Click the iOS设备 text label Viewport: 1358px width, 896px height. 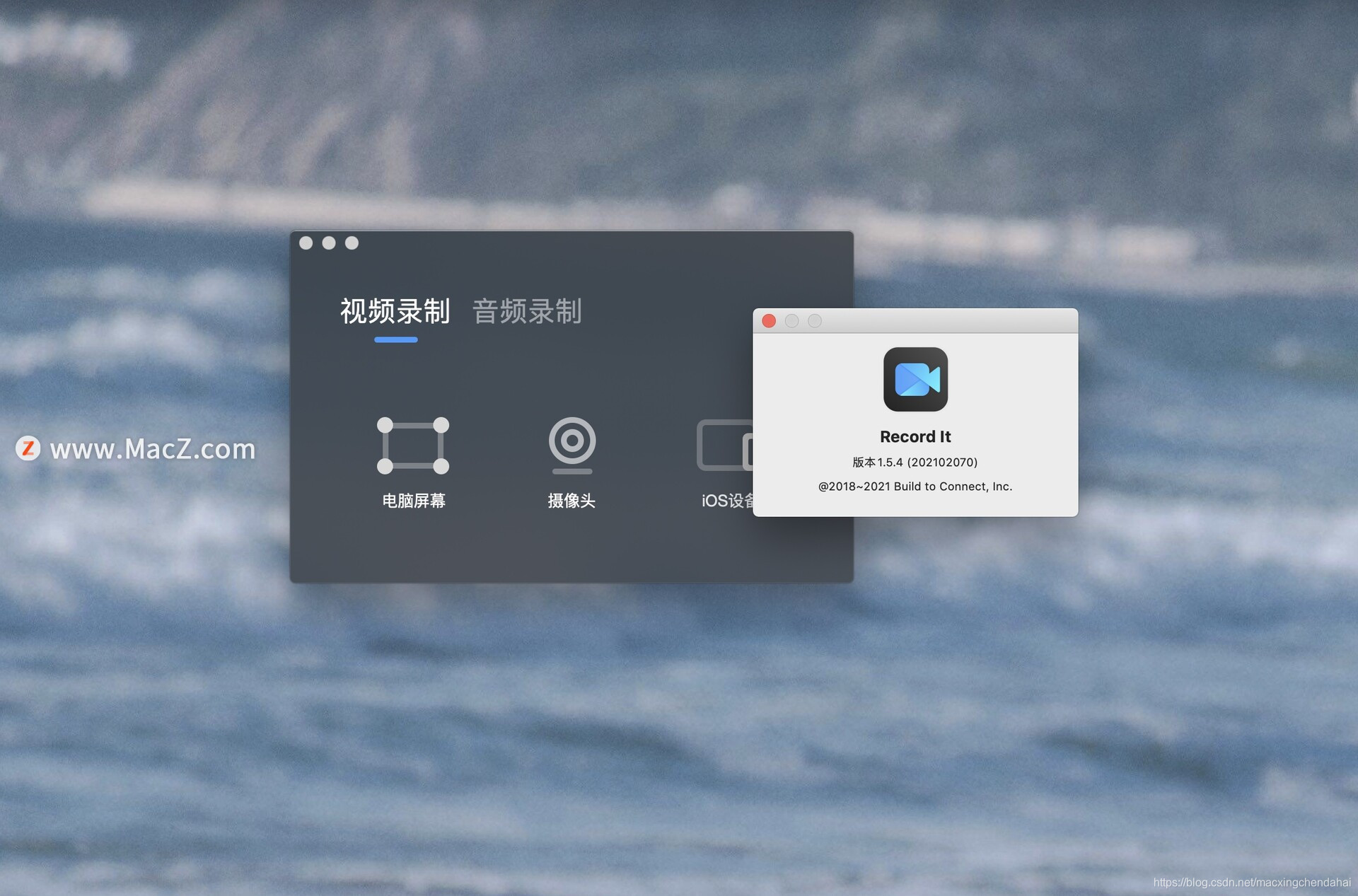(x=726, y=501)
